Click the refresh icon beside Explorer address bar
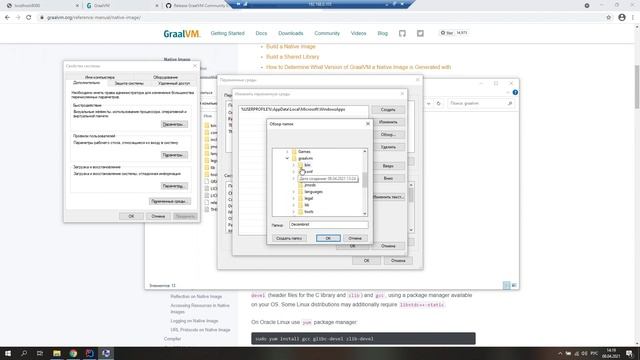This screenshot has height=360, width=640. (x=439, y=104)
